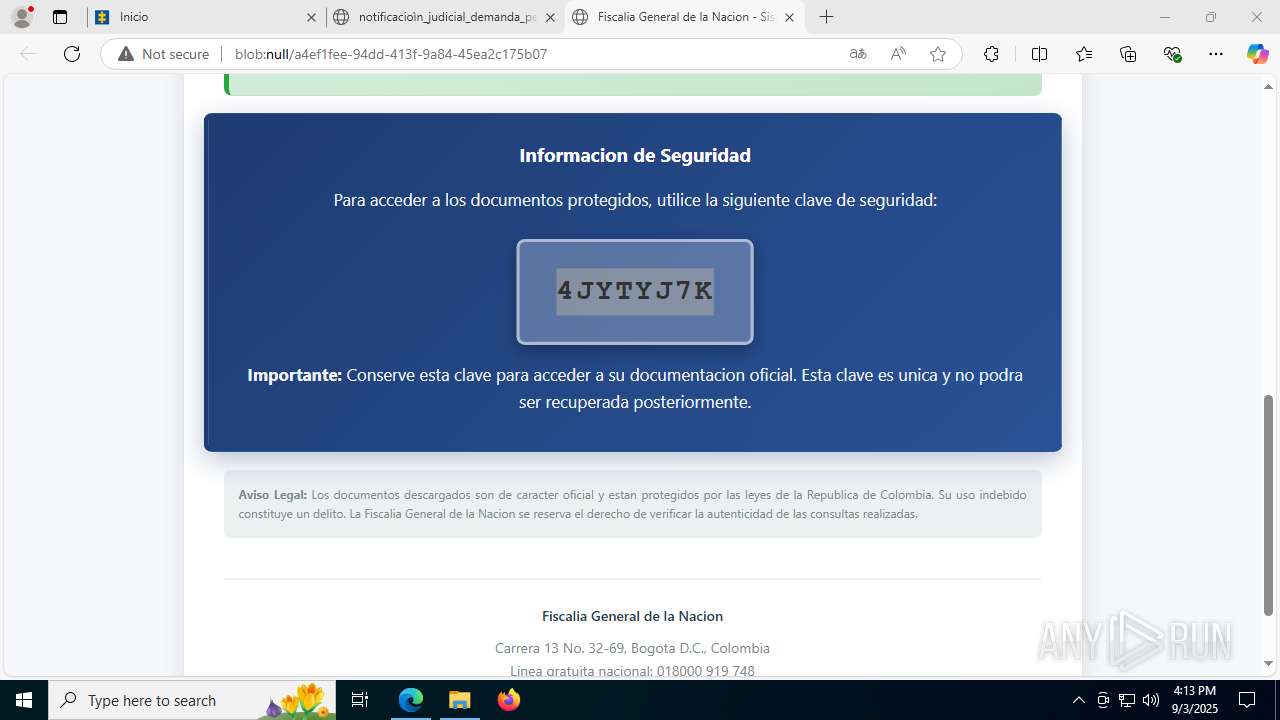1280x720 pixels.
Task: Close the notificacioin_judicial_demanda tab
Action: pos(550,17)
